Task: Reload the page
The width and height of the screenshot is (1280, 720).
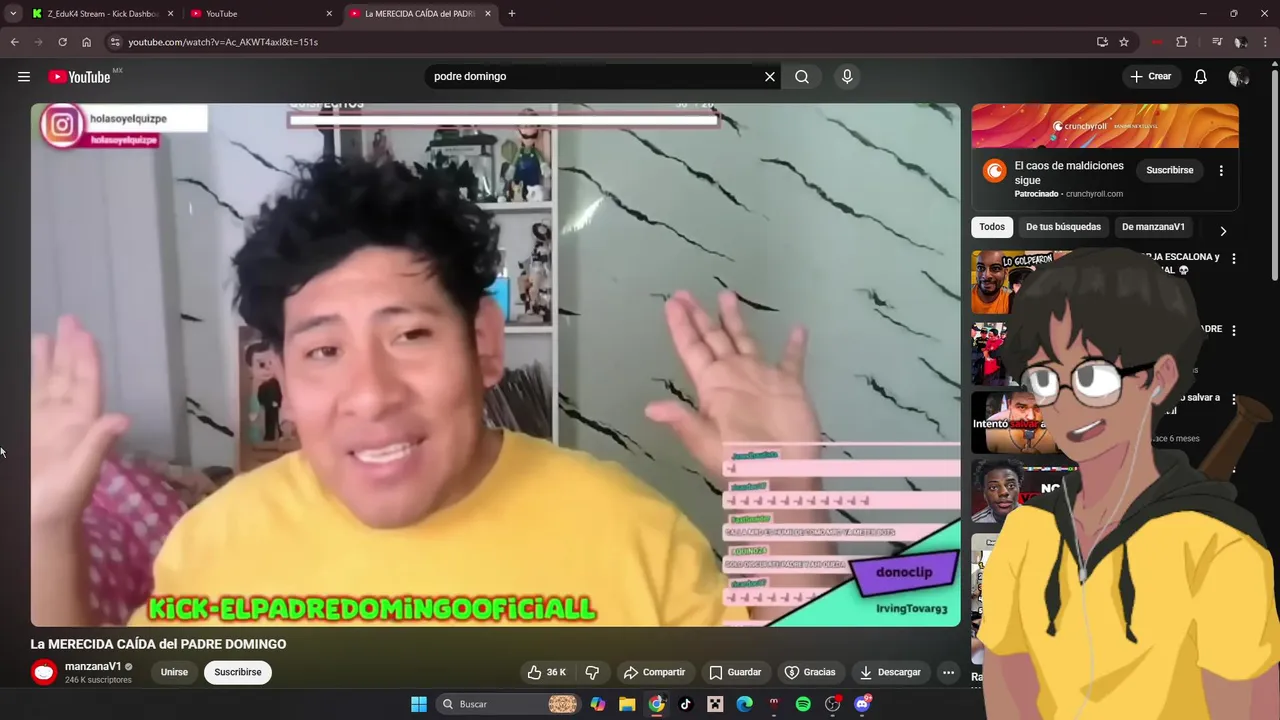Action: [x=62, y=42]
